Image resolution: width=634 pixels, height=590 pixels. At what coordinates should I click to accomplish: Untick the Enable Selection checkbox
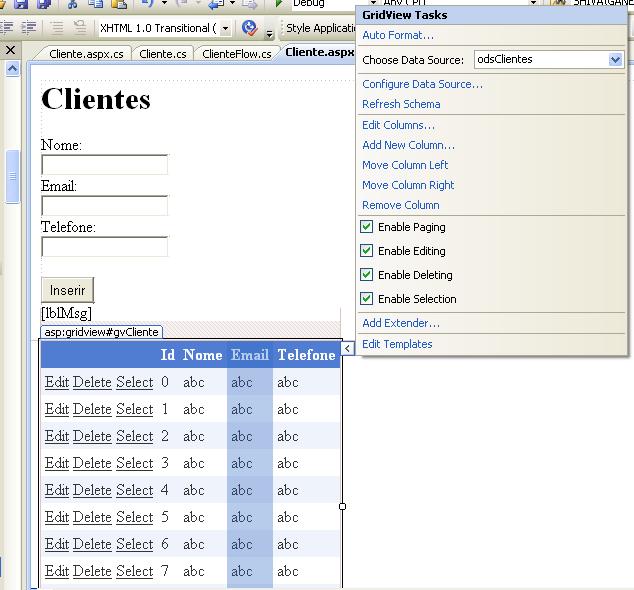pos(367,299)
